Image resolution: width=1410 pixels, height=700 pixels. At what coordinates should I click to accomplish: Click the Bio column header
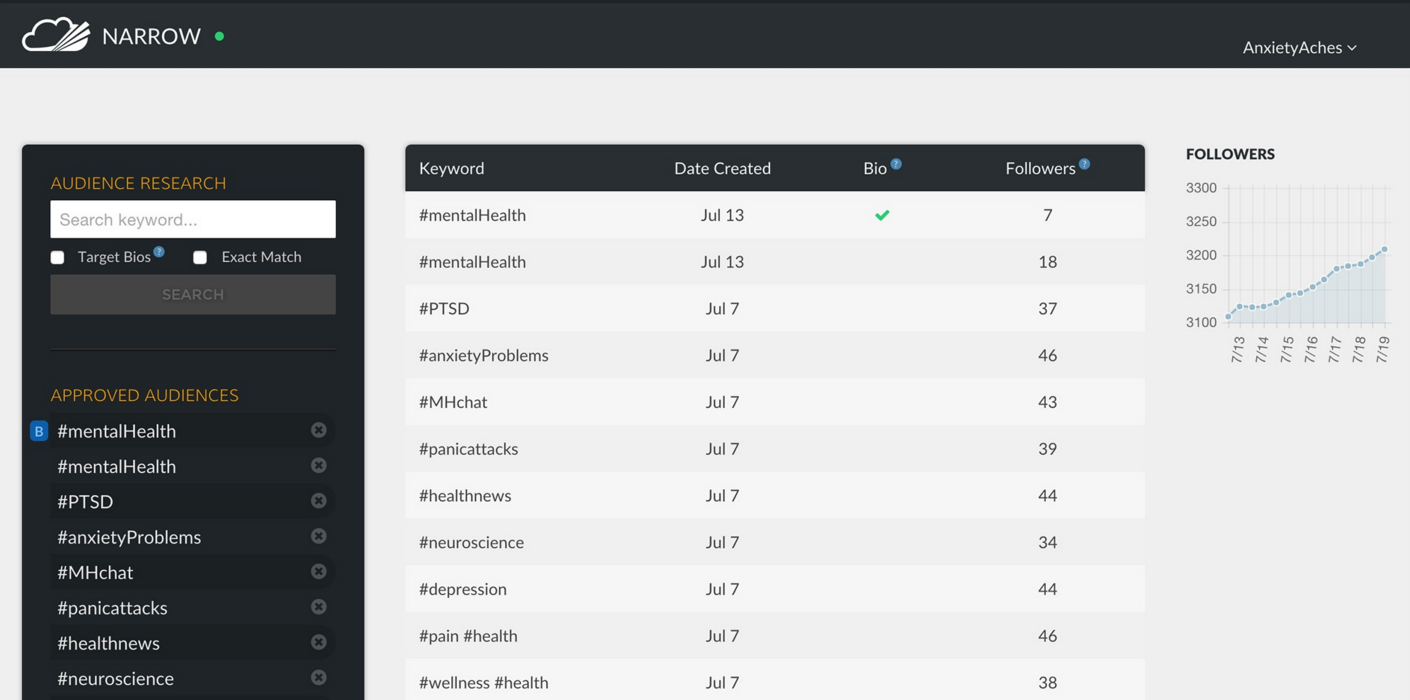click(875, 168)
